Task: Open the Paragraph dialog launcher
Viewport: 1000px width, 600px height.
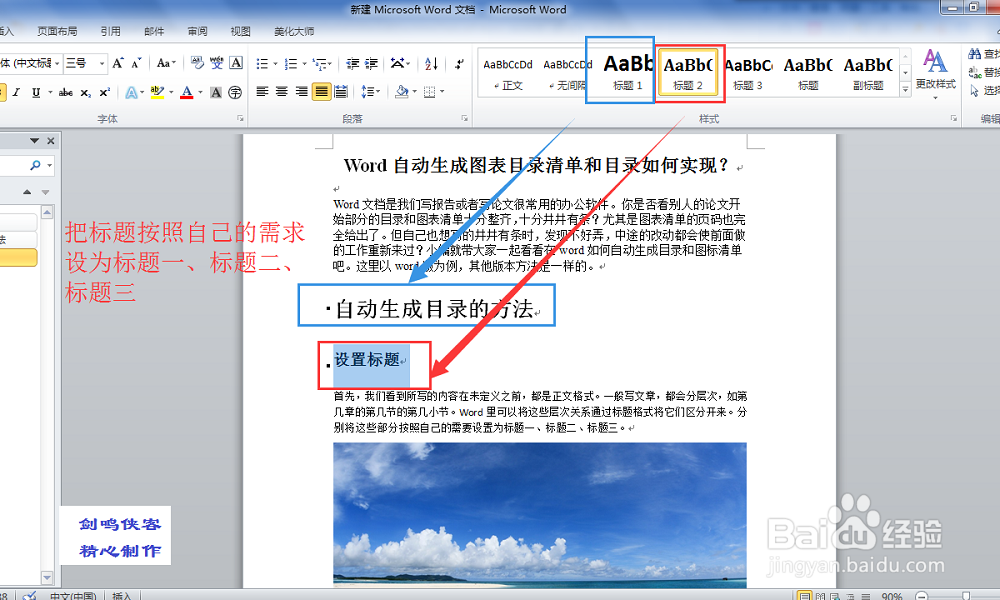Action: point(464,119)
